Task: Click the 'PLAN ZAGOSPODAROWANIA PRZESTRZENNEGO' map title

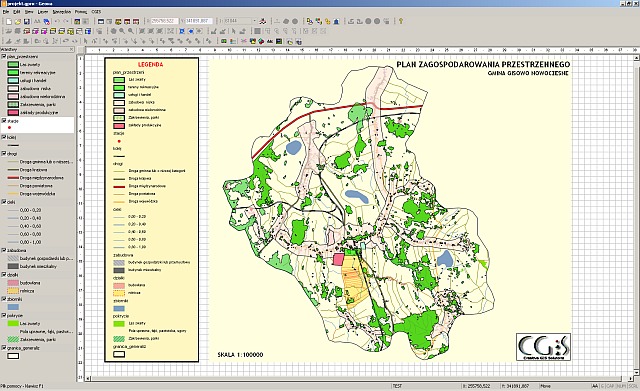Action: coord(483,65)
